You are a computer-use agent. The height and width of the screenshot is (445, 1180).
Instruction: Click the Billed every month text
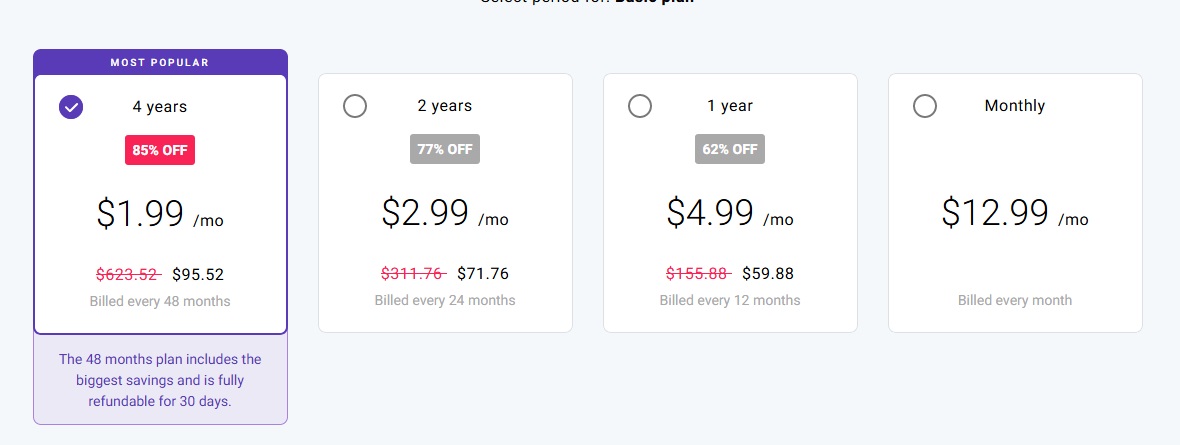(1015, 300)
